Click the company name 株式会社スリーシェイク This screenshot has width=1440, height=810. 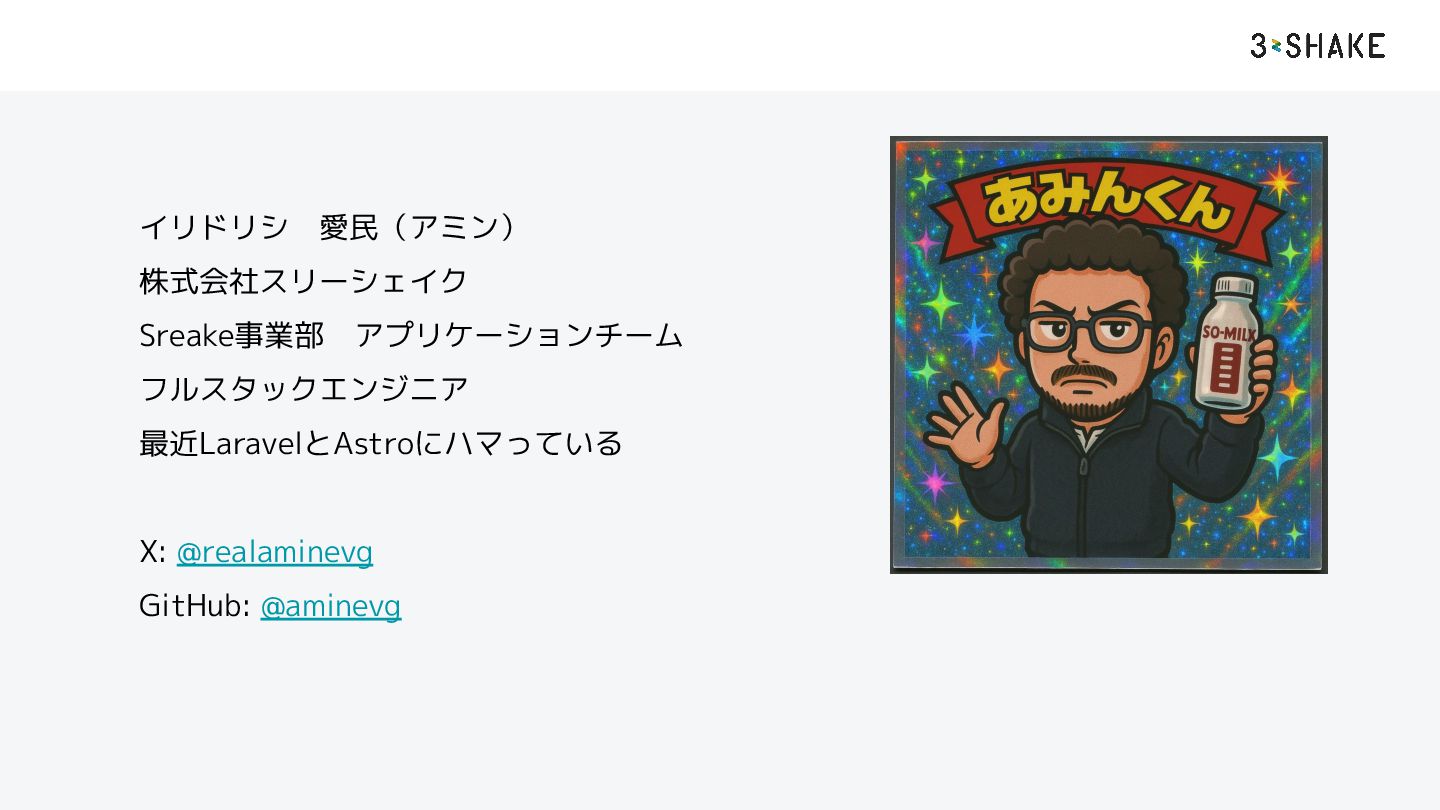coord(304,282)
